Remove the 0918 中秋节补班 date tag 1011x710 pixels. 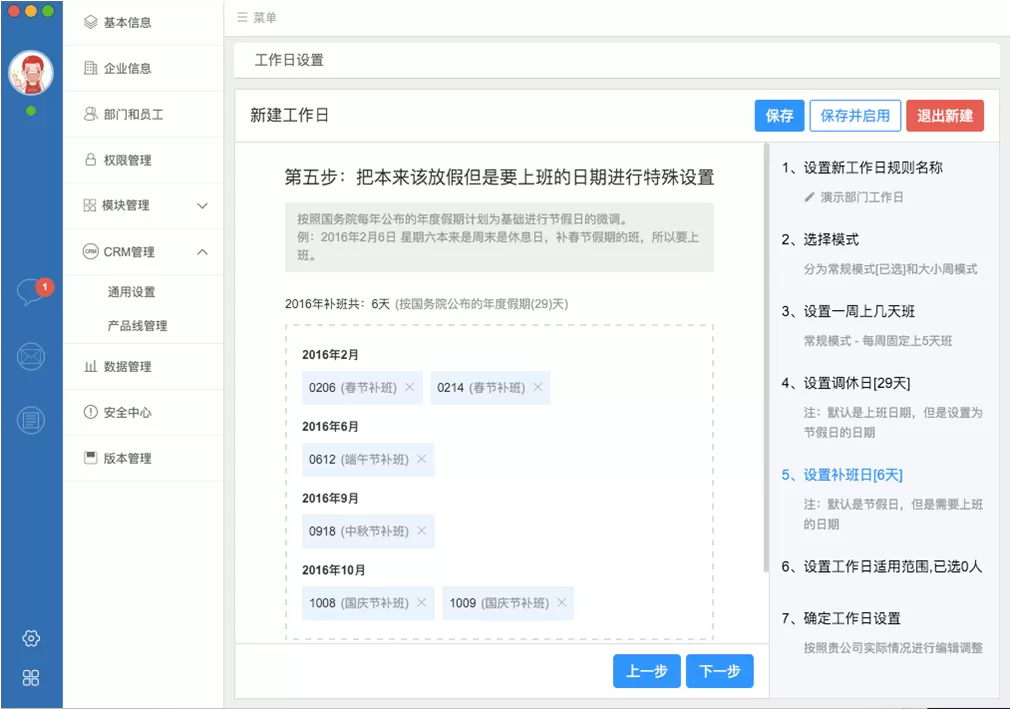[x=422, y=530]
